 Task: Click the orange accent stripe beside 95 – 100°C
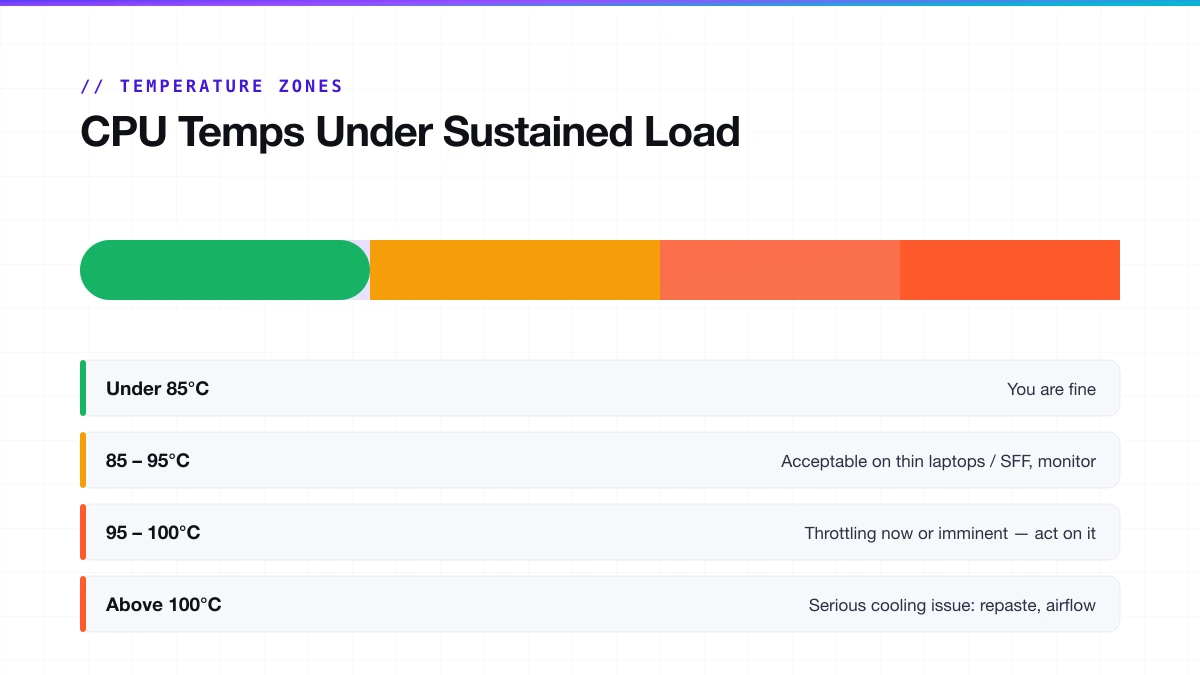click(x=83, y=532)
